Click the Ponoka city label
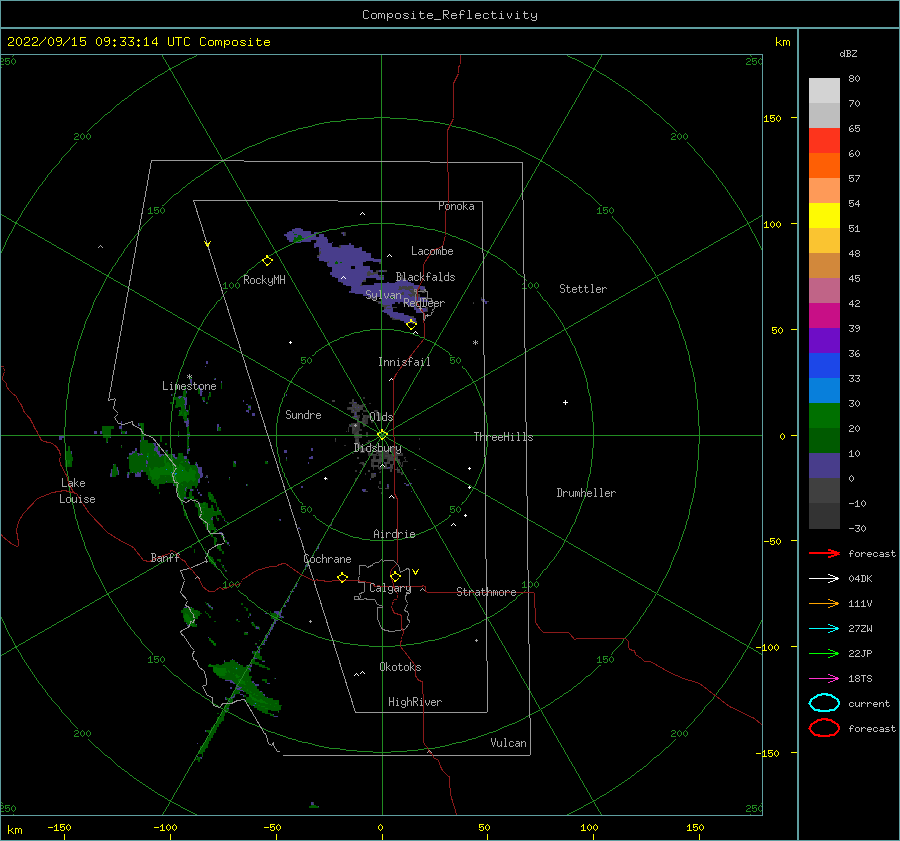The width and height of the screenshot is (900, 841). (x=456, y=206)
